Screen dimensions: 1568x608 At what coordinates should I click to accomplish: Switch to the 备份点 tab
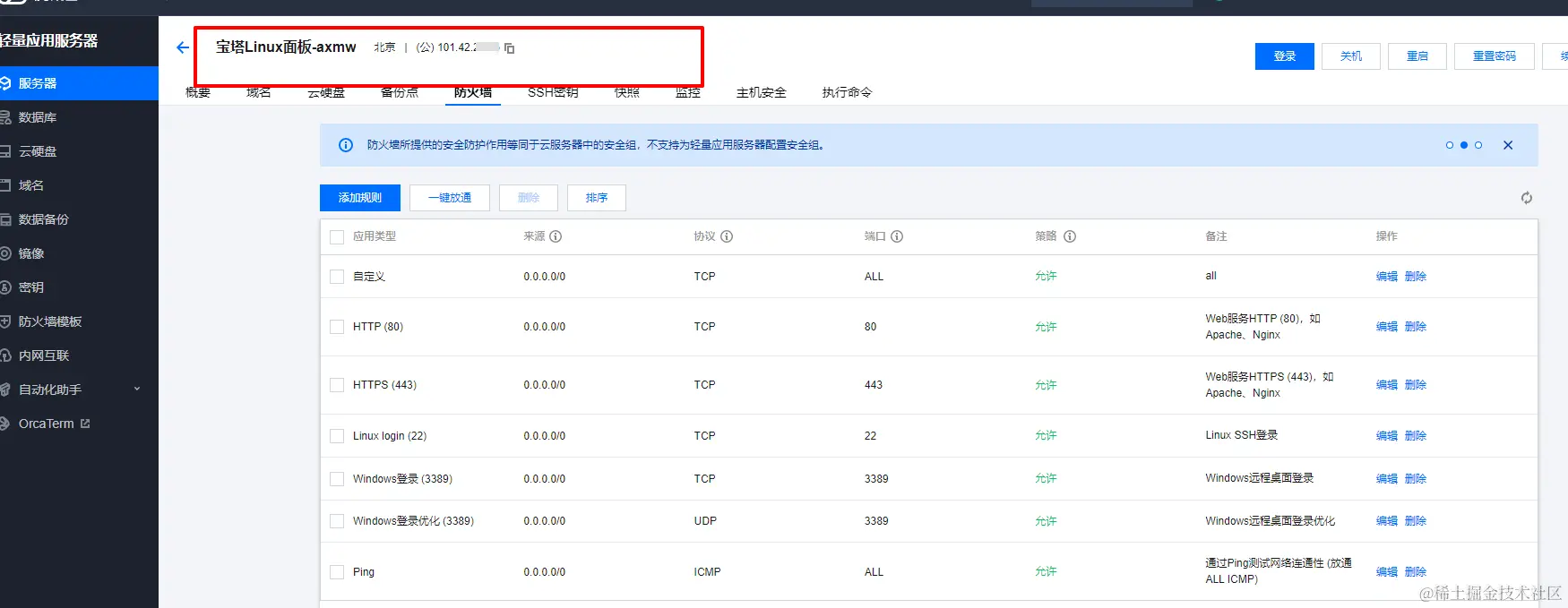coord(400,92)
